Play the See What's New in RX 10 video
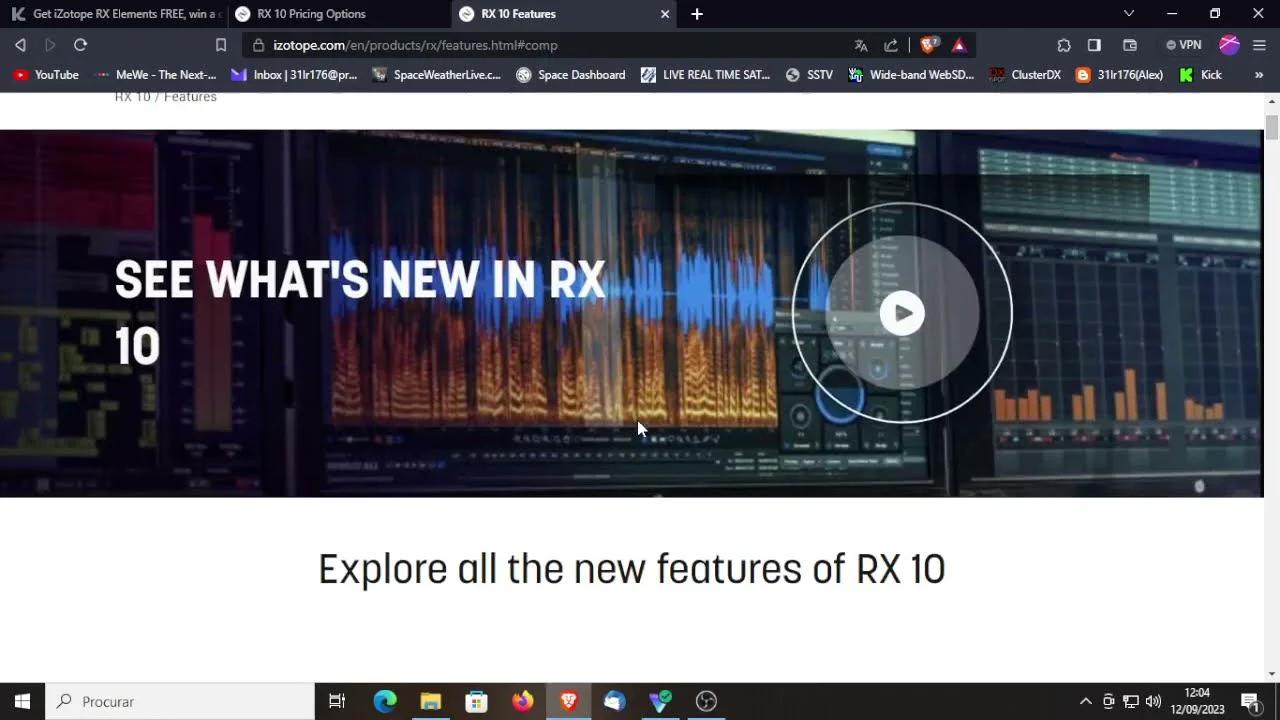Screen dimensions: 1280x720 tap(902, 313)
